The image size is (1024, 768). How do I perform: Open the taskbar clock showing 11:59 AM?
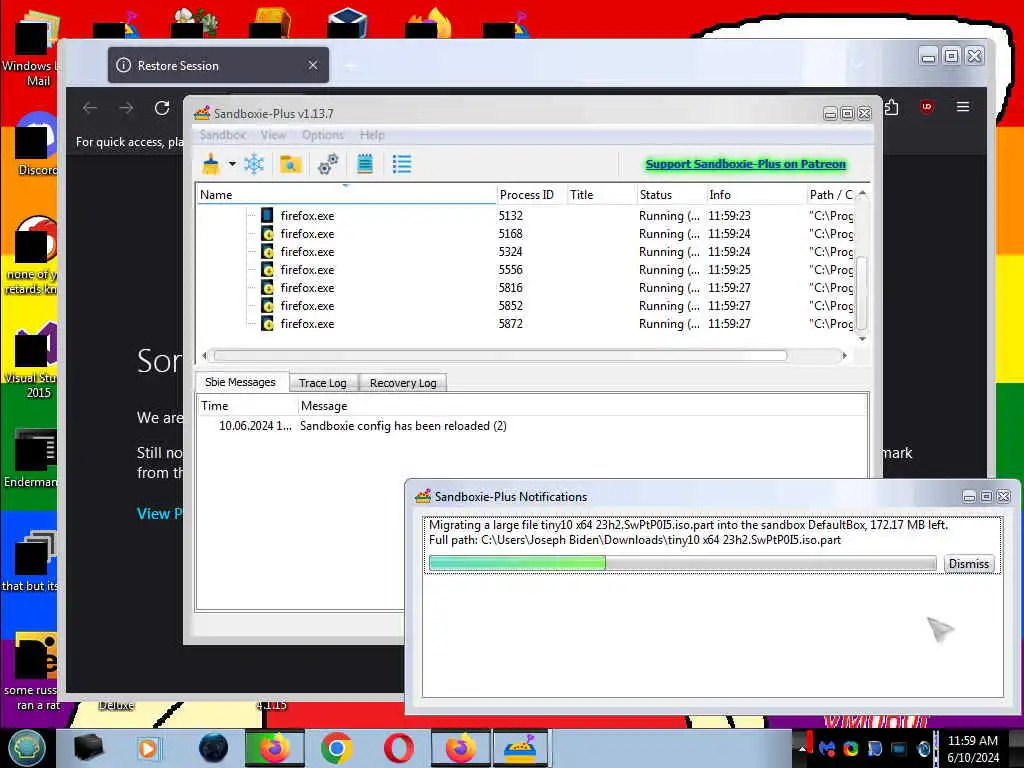point(973,749)
